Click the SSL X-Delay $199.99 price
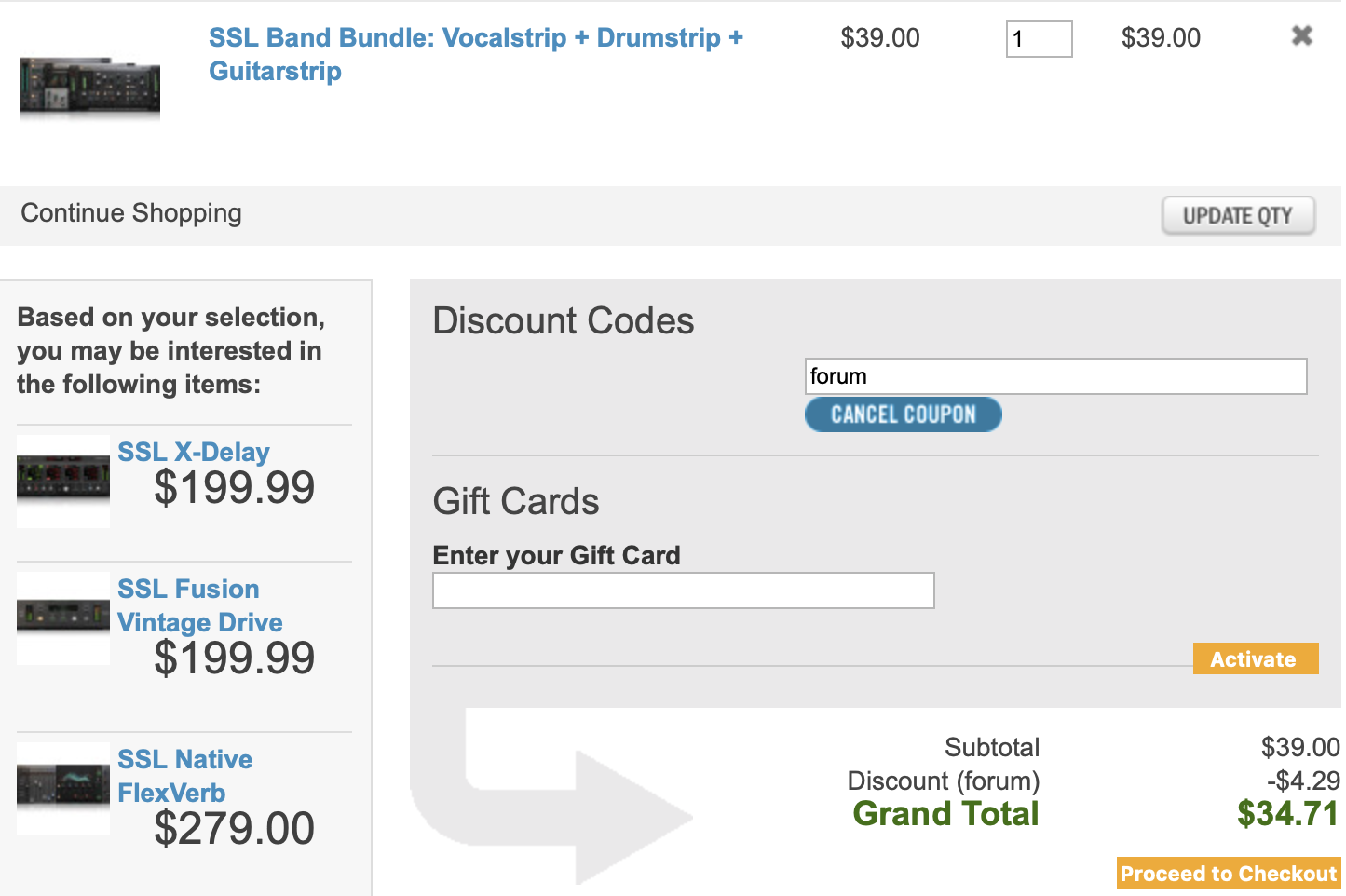 pyautogui.click(x=235, y=487)
